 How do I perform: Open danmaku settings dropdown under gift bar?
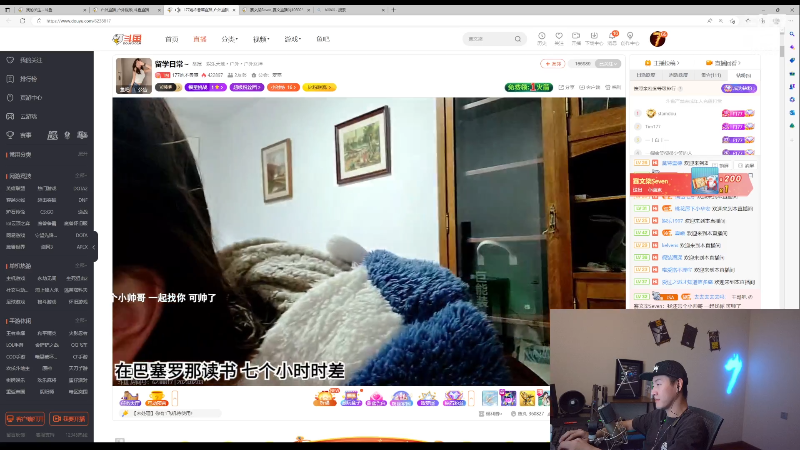coord(491,414)
